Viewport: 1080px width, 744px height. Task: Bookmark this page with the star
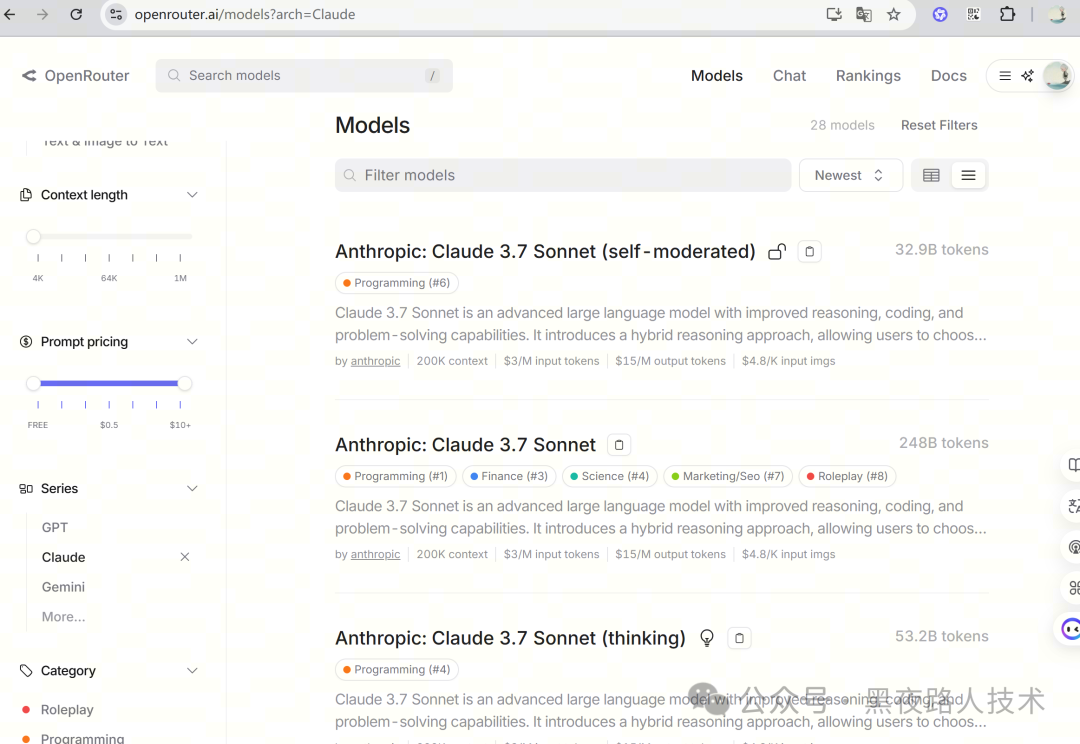[x=893, y=14]
